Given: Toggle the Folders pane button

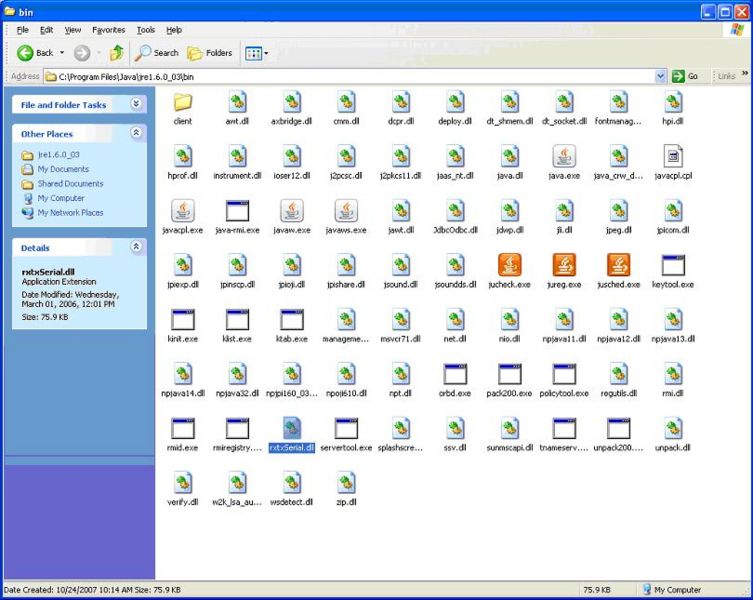Looking at the screenshot, I should 210,53.
